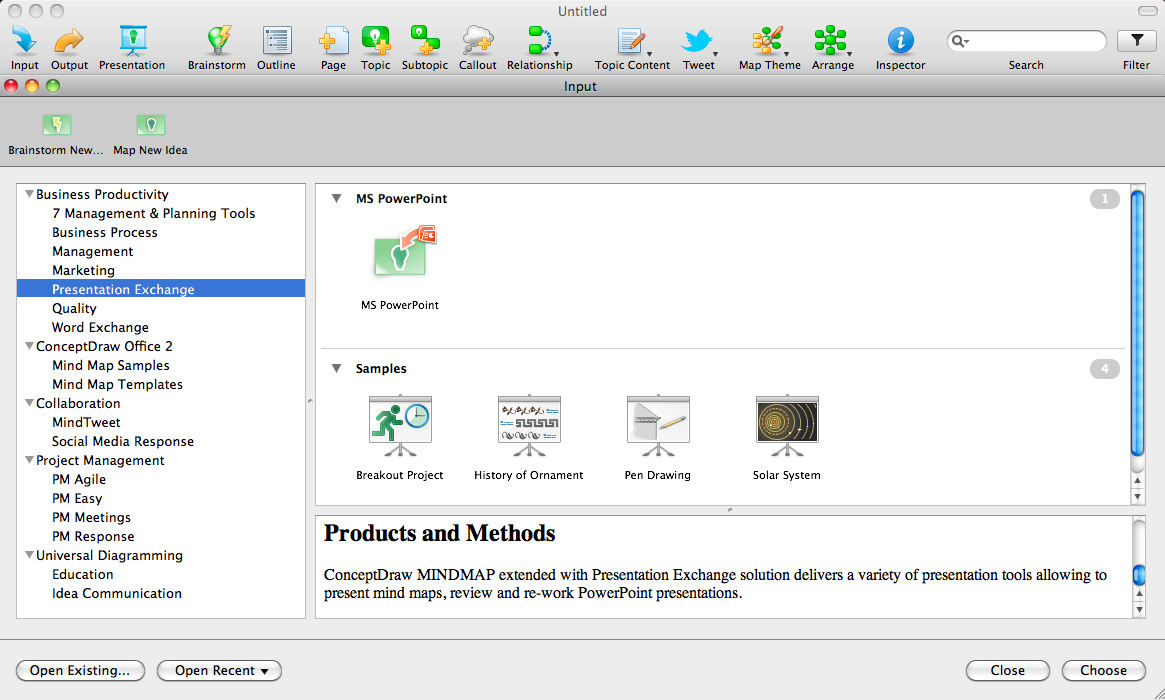This screenshot has width=1165, height=700.
Task: Open the Inspector panel
Action: [x=899, y=40]
